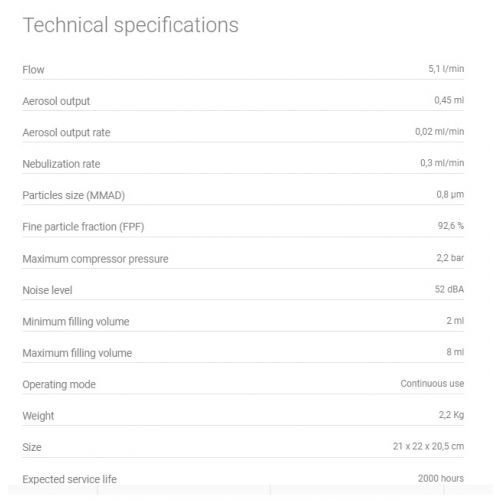The height and width of the screenshot is (500, 500).
Task: Select the Aerosol output label
Action: click(x=56, y=101)
